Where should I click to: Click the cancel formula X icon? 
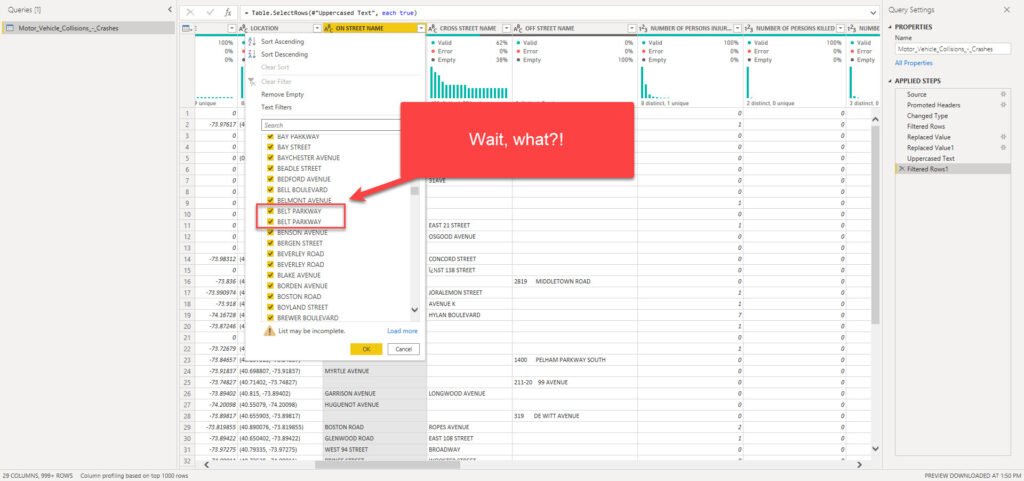click(190, 12)
